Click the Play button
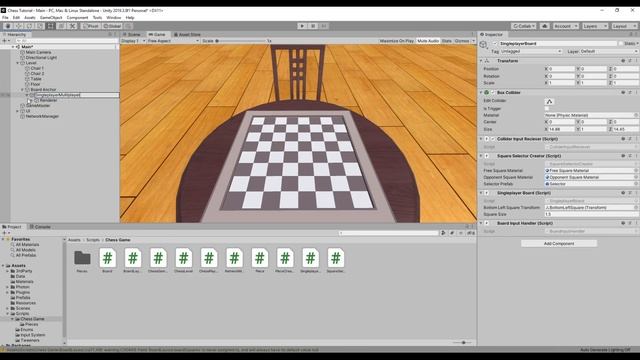The width and height of the screenshot is (640, 360). click(302, 26)
